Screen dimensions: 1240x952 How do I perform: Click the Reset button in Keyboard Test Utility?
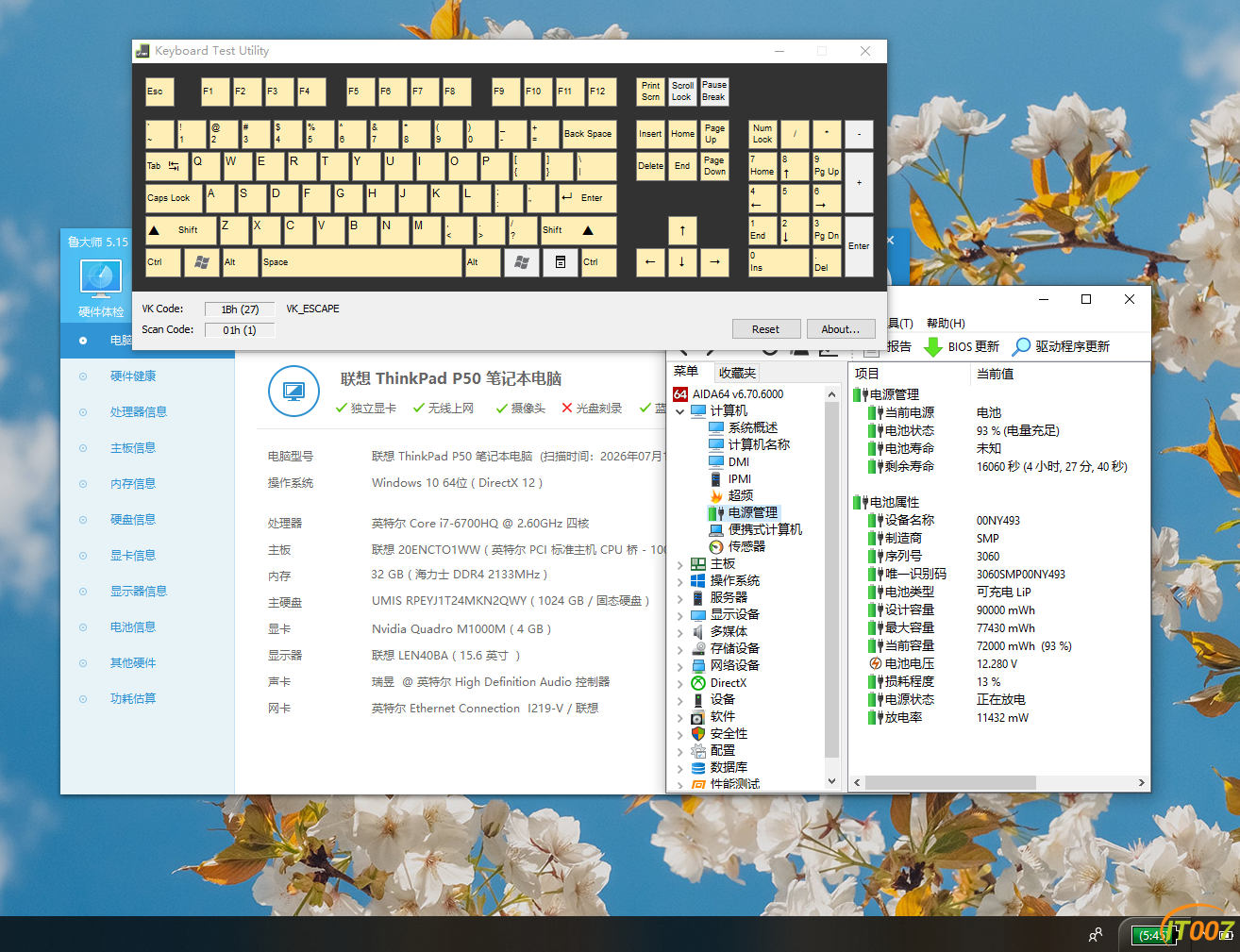(766, 329)
